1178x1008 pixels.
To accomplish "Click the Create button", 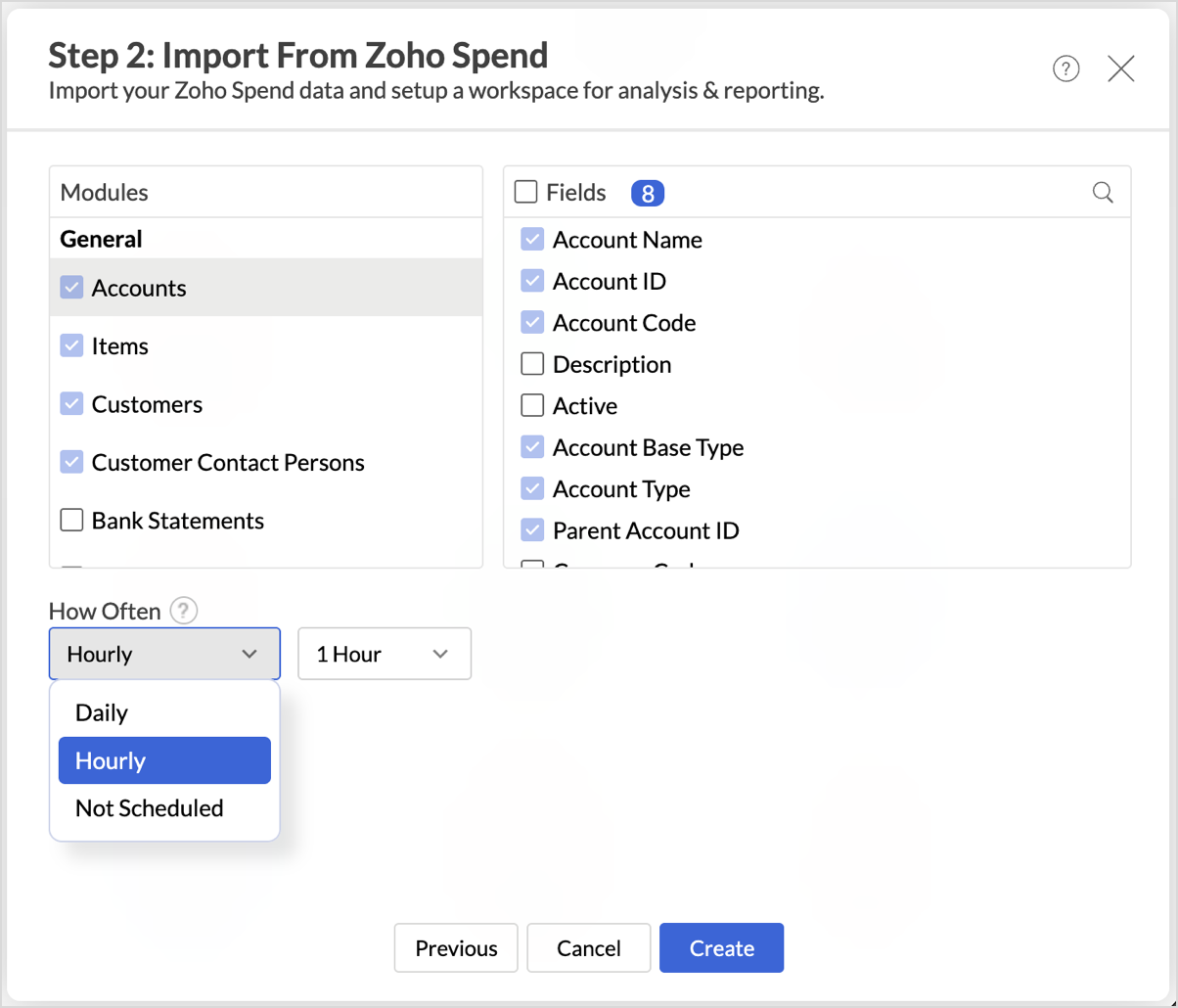I will pyautogui.click(x=721, y=947).
